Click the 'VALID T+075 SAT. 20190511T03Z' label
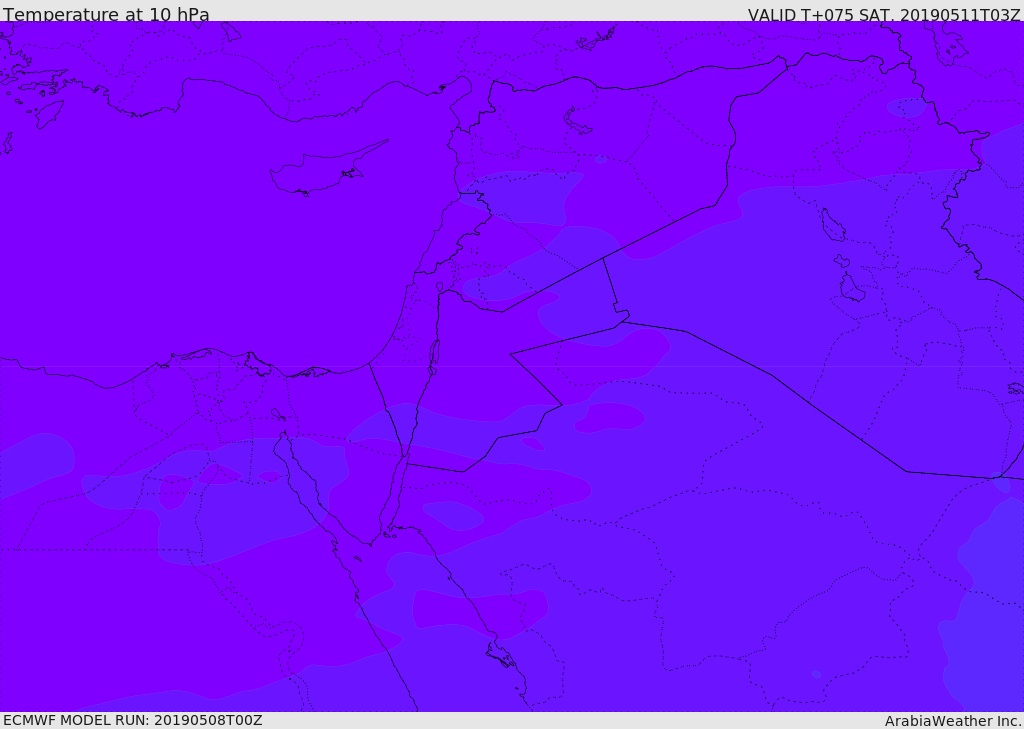Viewport: 1024px width, 729px height. (884, 15)
